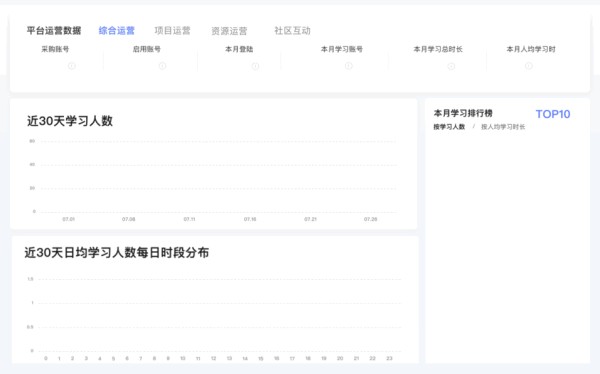Viewport: 600px width, 374px height.
Task: Click the 07.26 date on the x-axis
Action: point(370,219)
